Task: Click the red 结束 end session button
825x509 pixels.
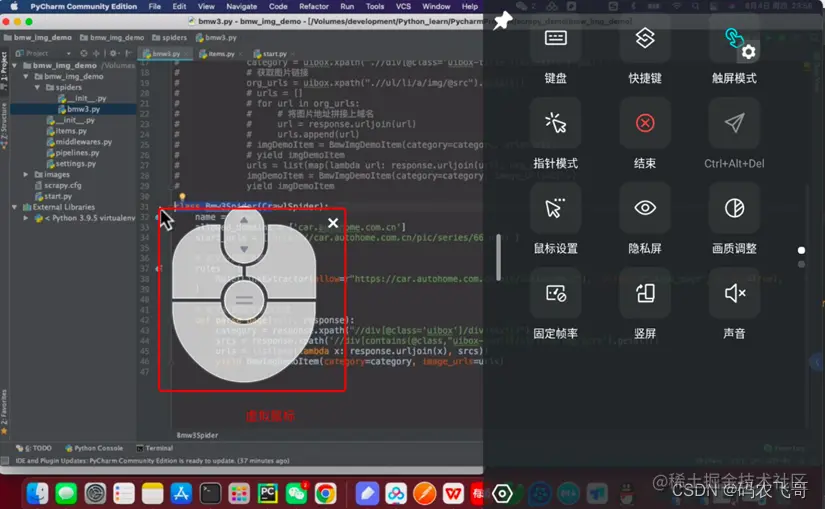Action: tap(645, 123)
